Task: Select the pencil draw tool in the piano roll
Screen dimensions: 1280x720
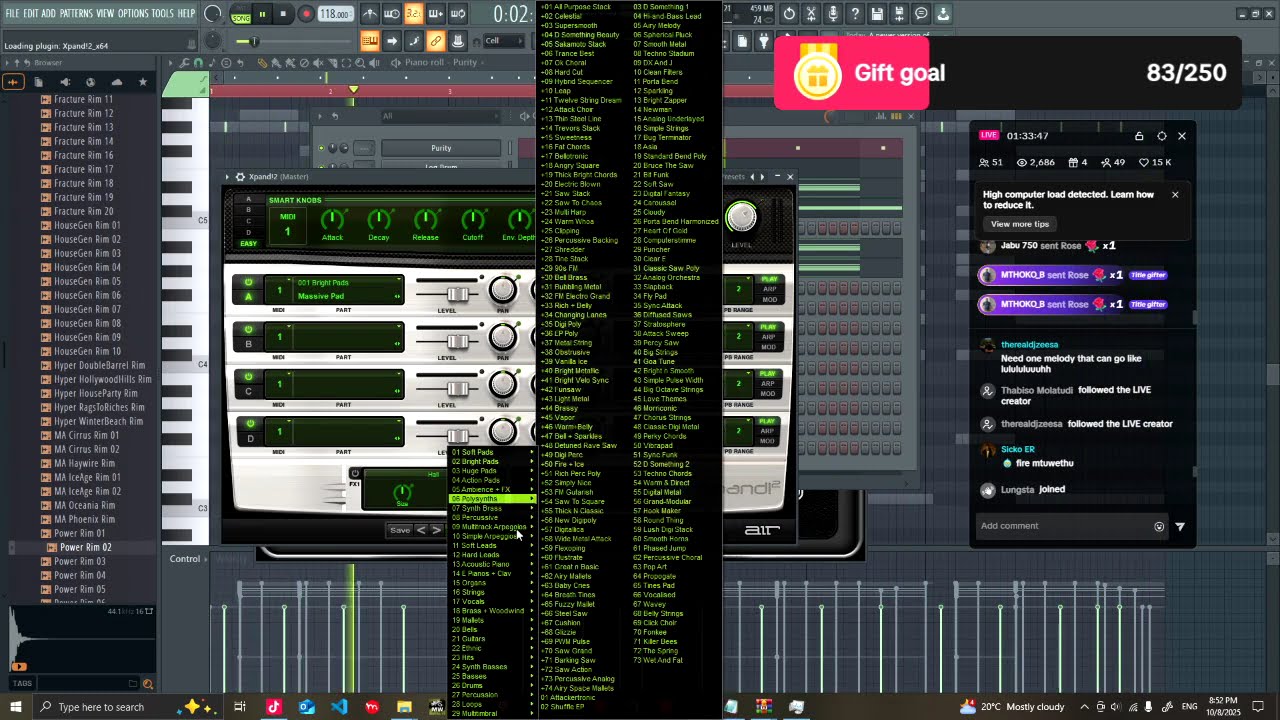Action: pyautogui.click(x=262, y=63)
